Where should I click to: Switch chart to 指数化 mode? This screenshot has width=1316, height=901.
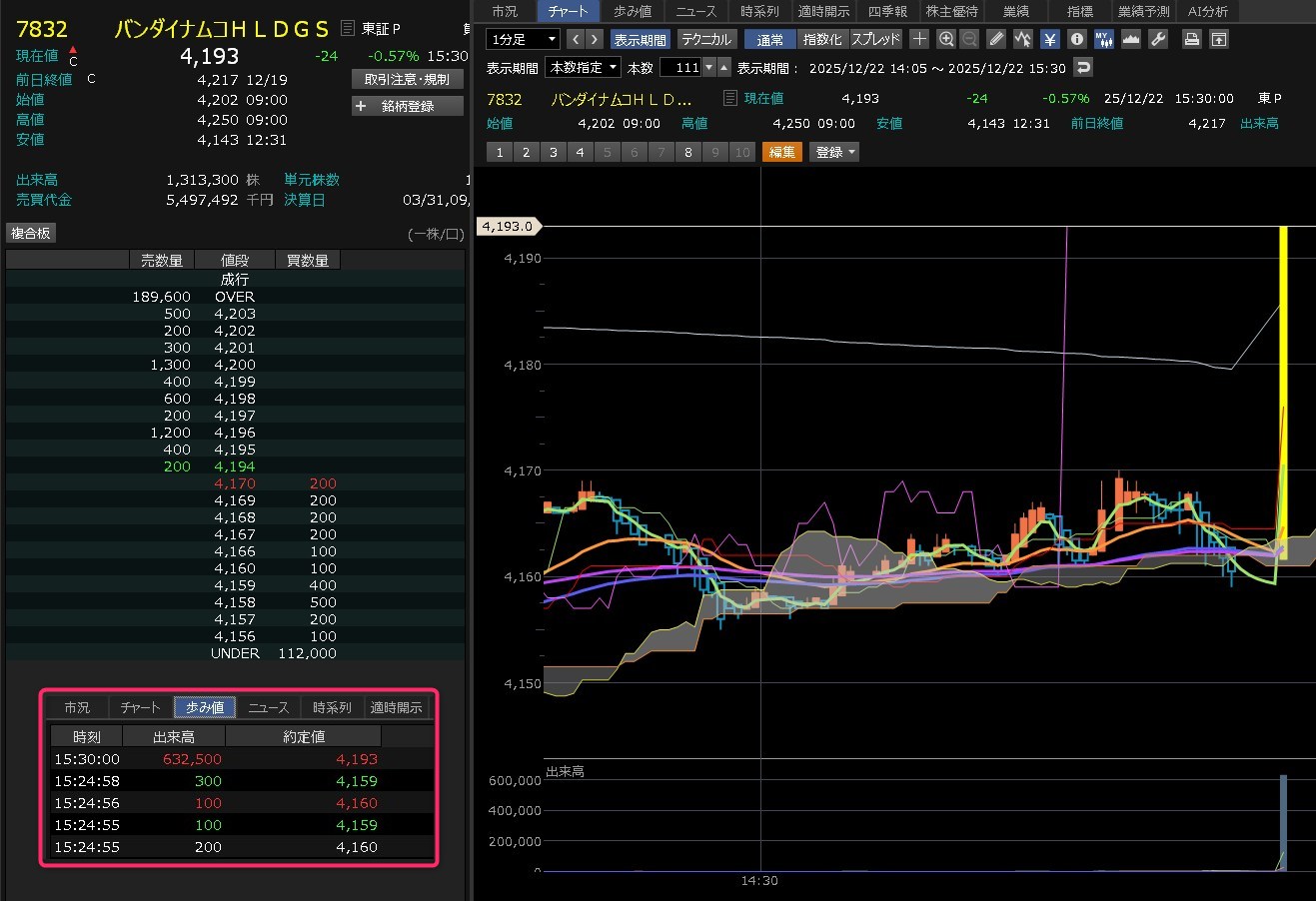point(822,39)
